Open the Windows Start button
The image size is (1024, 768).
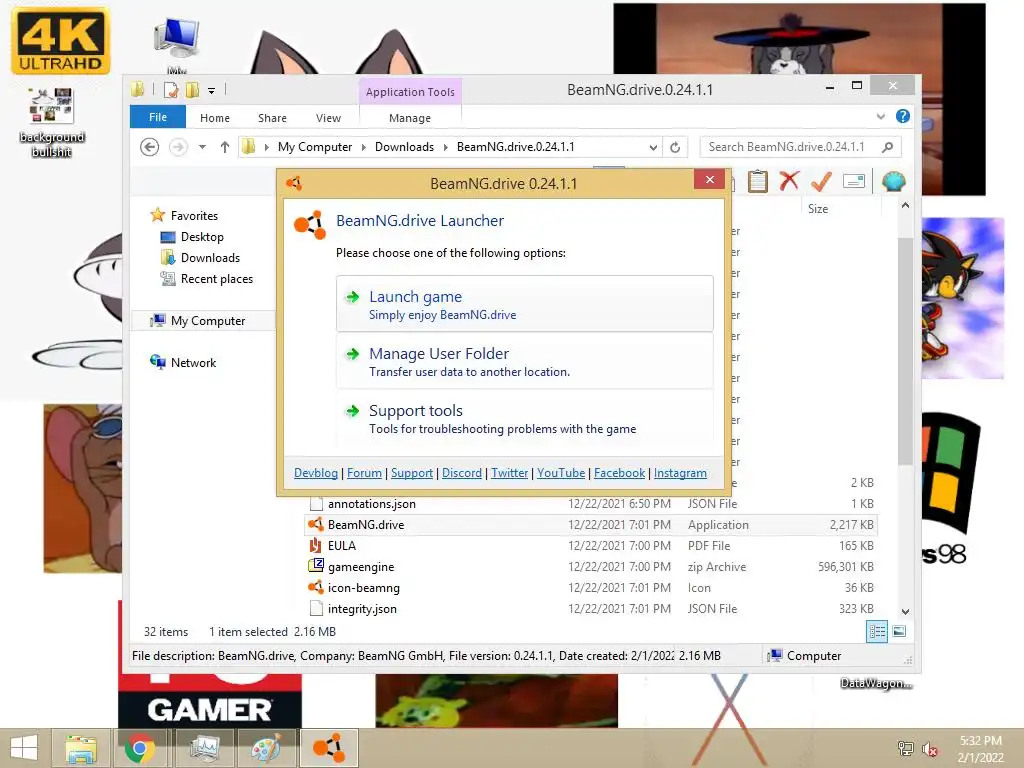click(24, 748)
